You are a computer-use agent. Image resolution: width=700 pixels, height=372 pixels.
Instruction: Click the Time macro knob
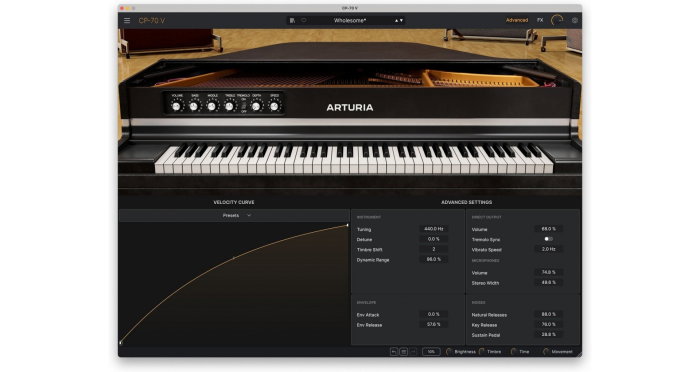point(514,352)
